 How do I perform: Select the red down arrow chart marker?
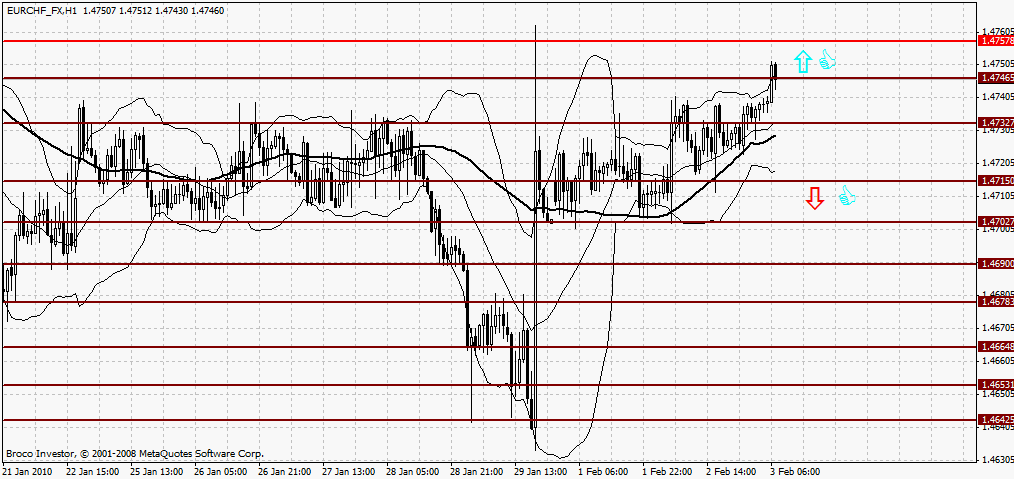(815, 198)
